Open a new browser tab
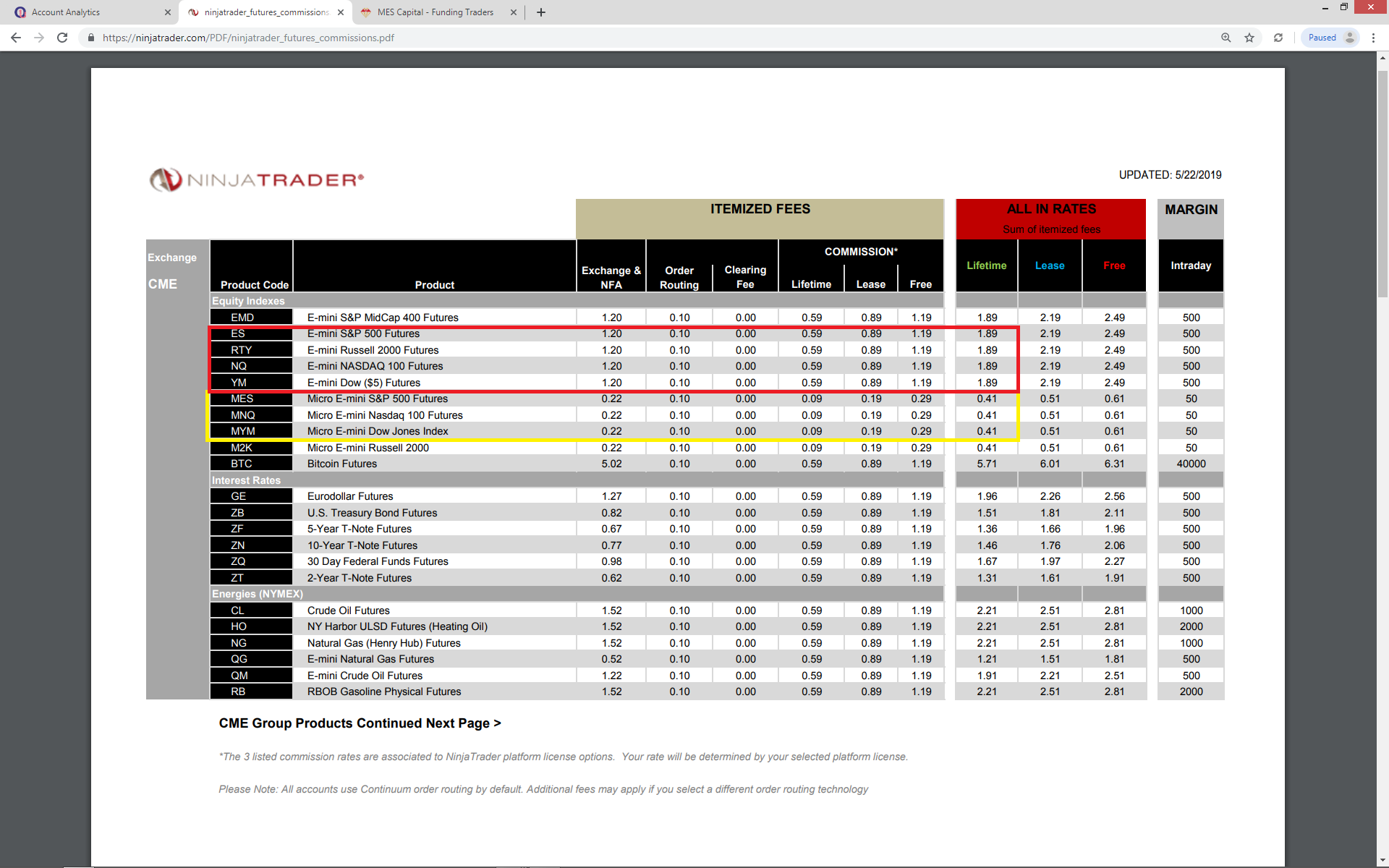This screenshot has height=868, width=1389. (541, 12)
